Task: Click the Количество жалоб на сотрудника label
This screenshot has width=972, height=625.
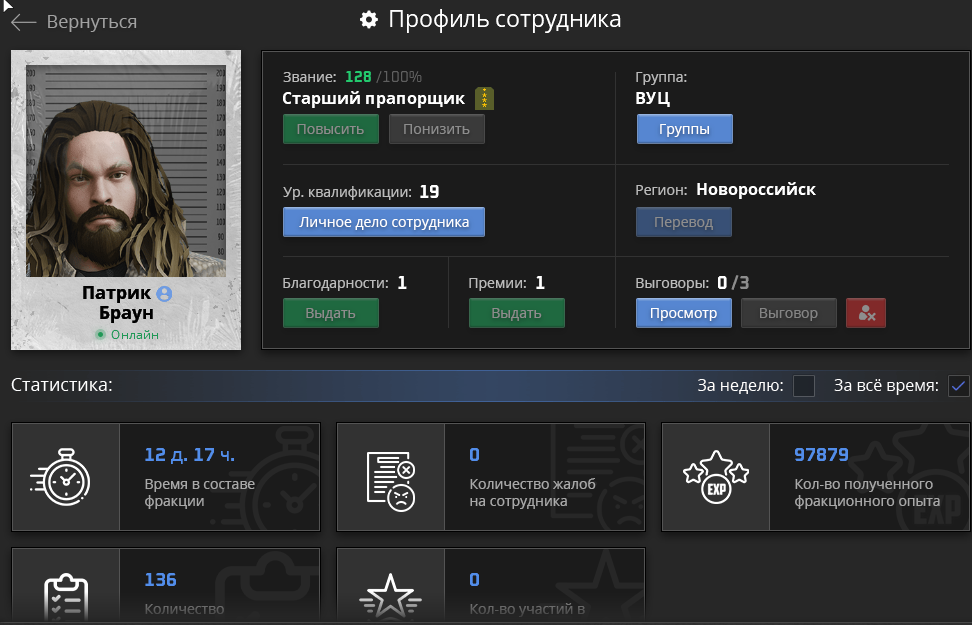Action: [532, 492]
